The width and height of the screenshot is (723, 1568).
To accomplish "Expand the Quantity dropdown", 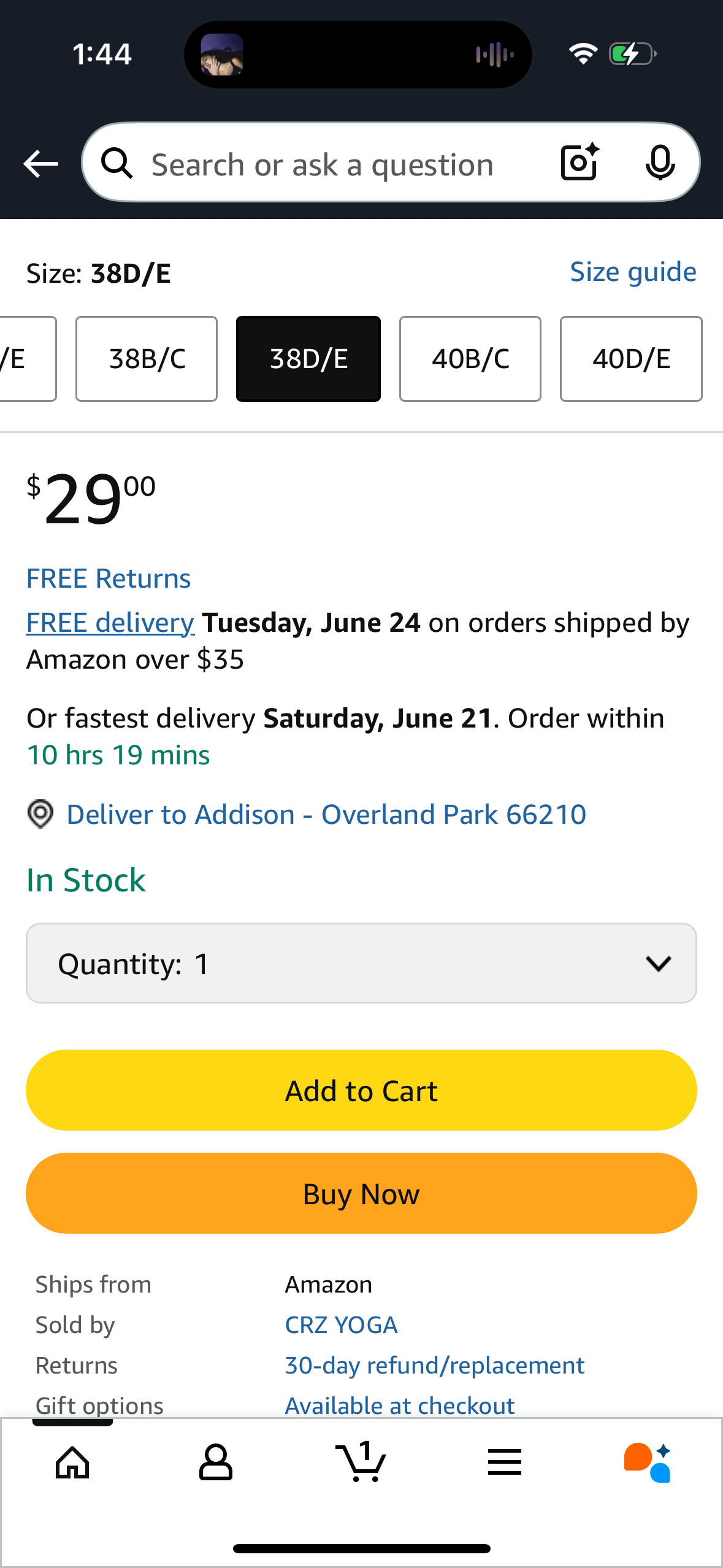I will tap(361, 963).
